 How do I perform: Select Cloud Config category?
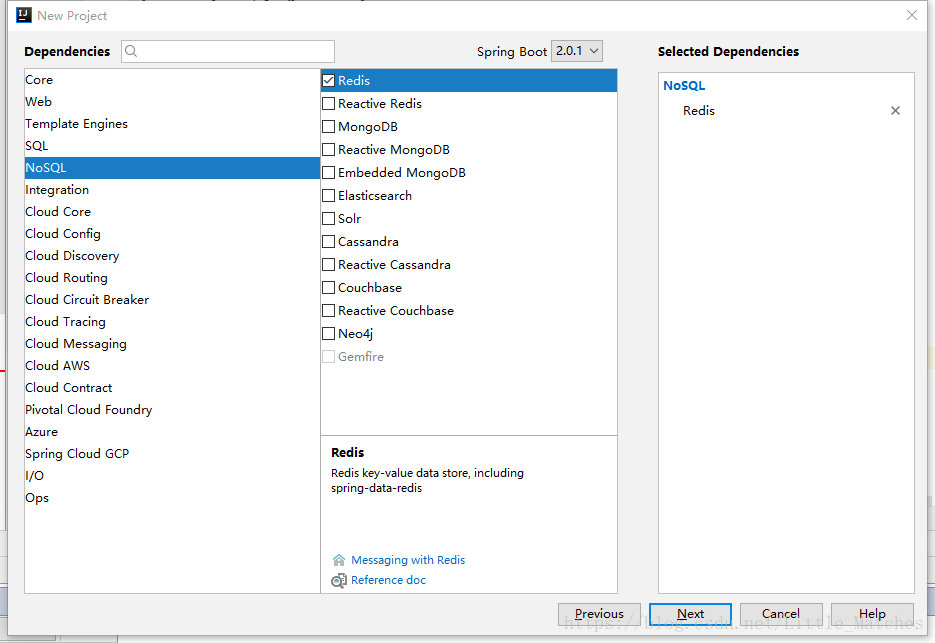[x=172, y=234]
